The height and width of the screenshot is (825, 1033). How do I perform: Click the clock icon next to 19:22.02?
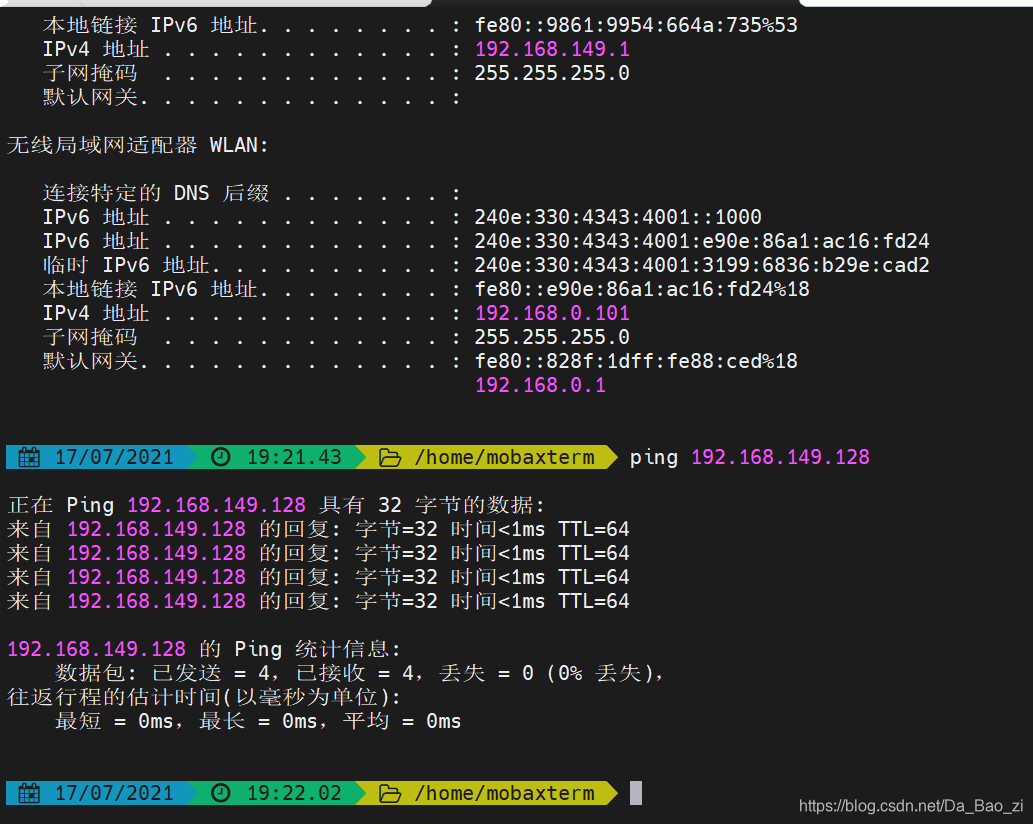[x=221, y=793]
